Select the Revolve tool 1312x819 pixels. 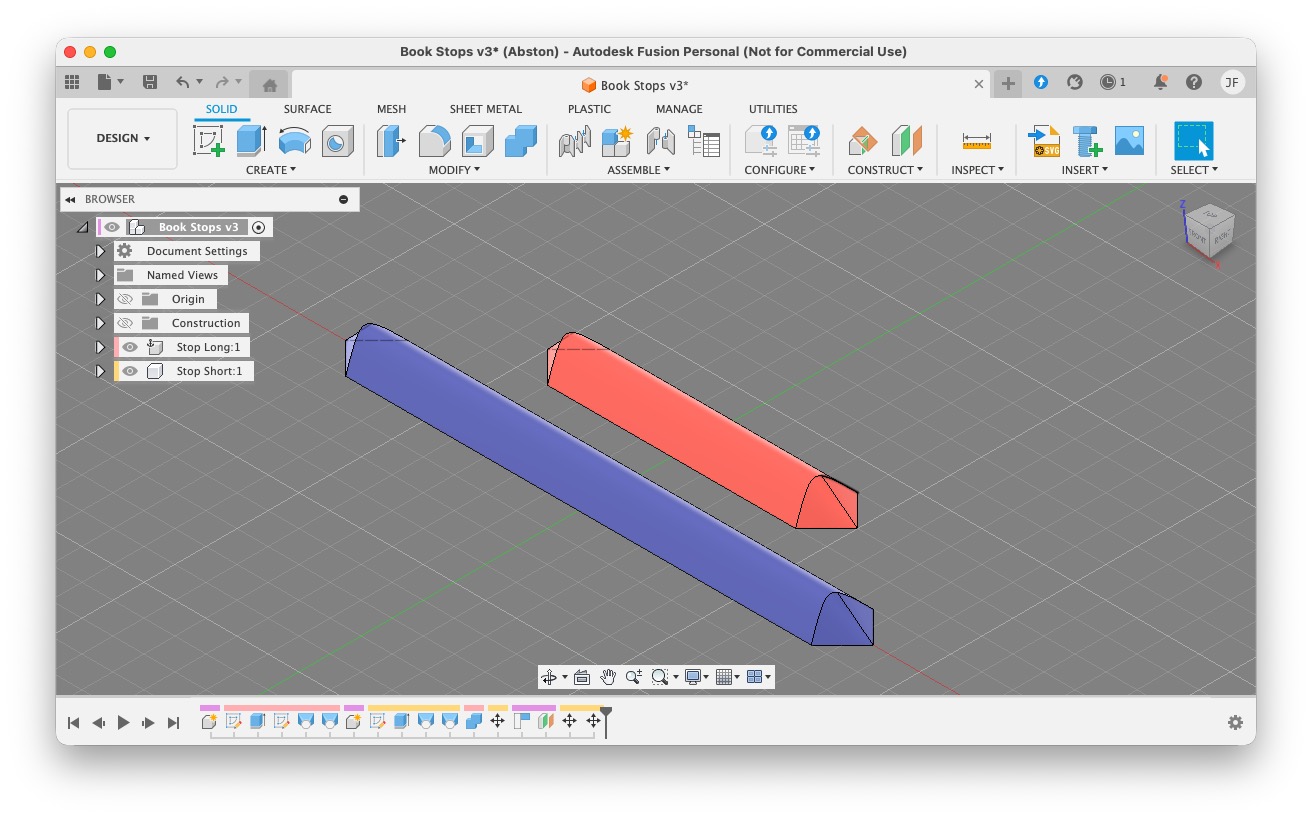tap(294, 141)
